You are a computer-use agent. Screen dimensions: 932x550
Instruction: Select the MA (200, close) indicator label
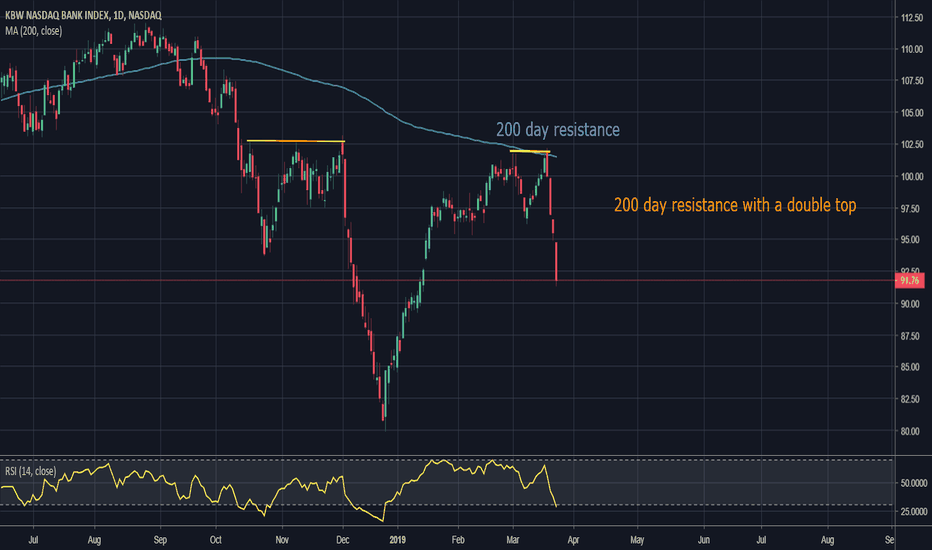pos(33,30)
